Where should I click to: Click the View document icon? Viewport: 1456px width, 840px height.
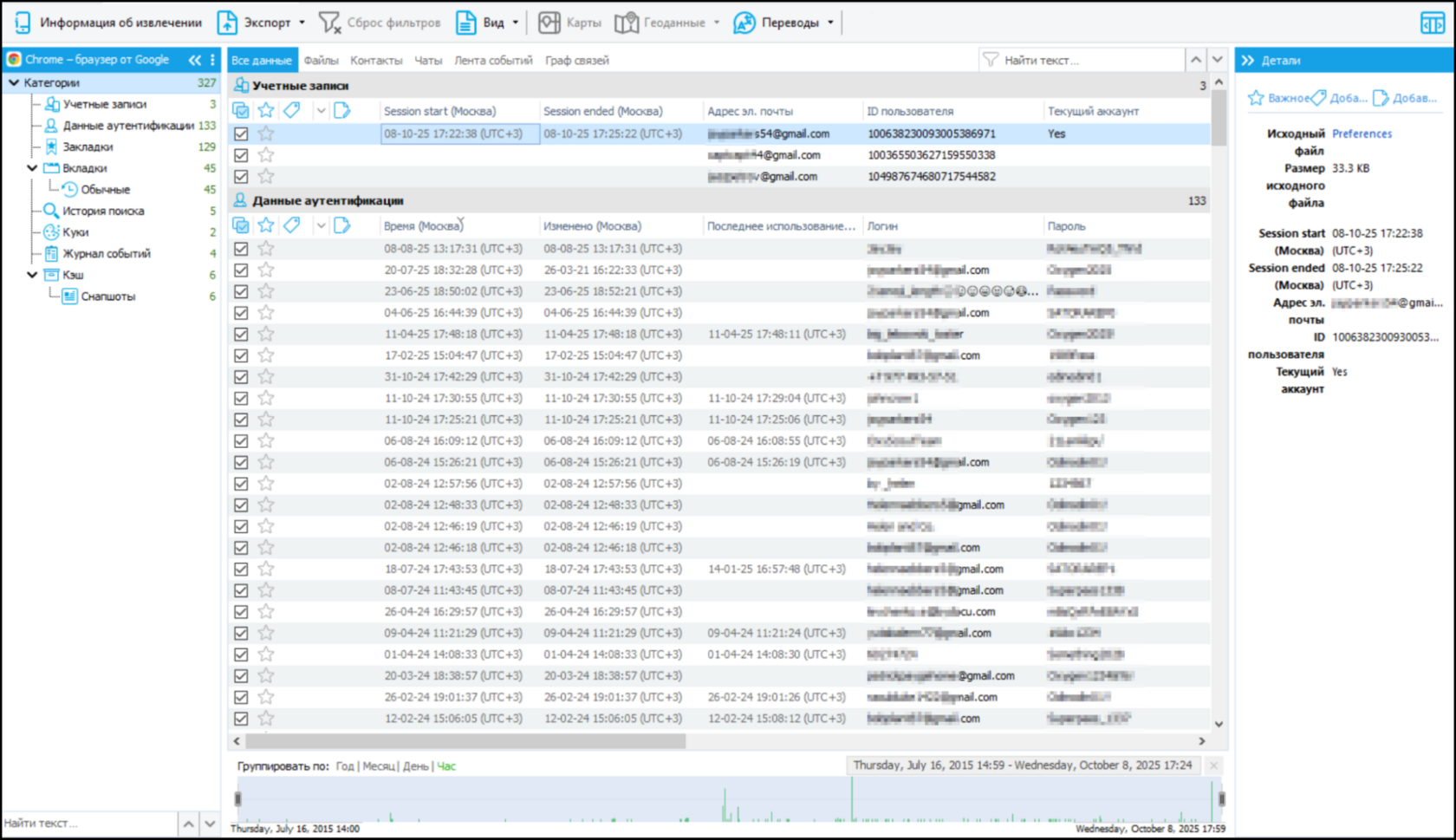point(466,23)
